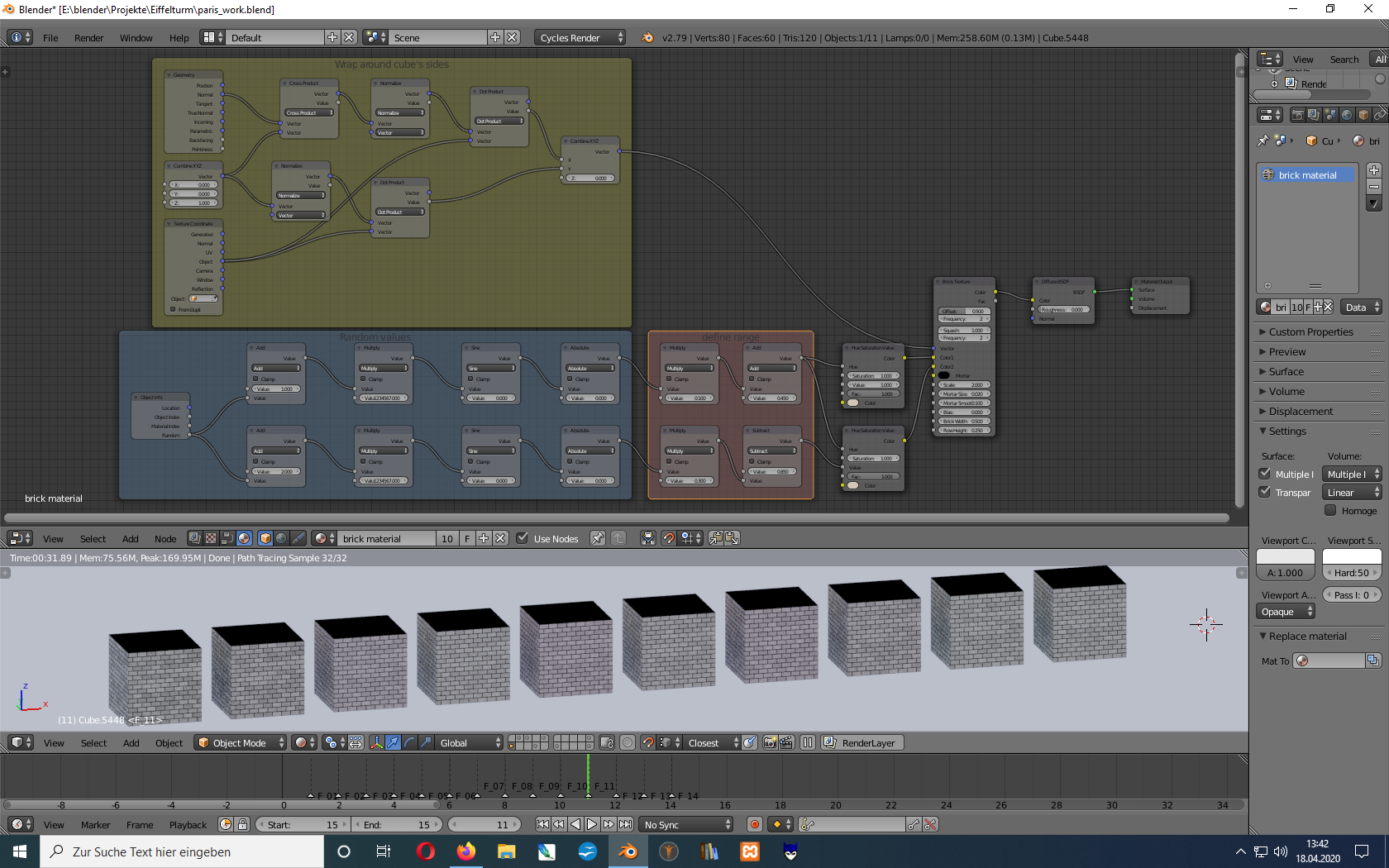Open the Render properties camera tab

tap(1297, 115)
